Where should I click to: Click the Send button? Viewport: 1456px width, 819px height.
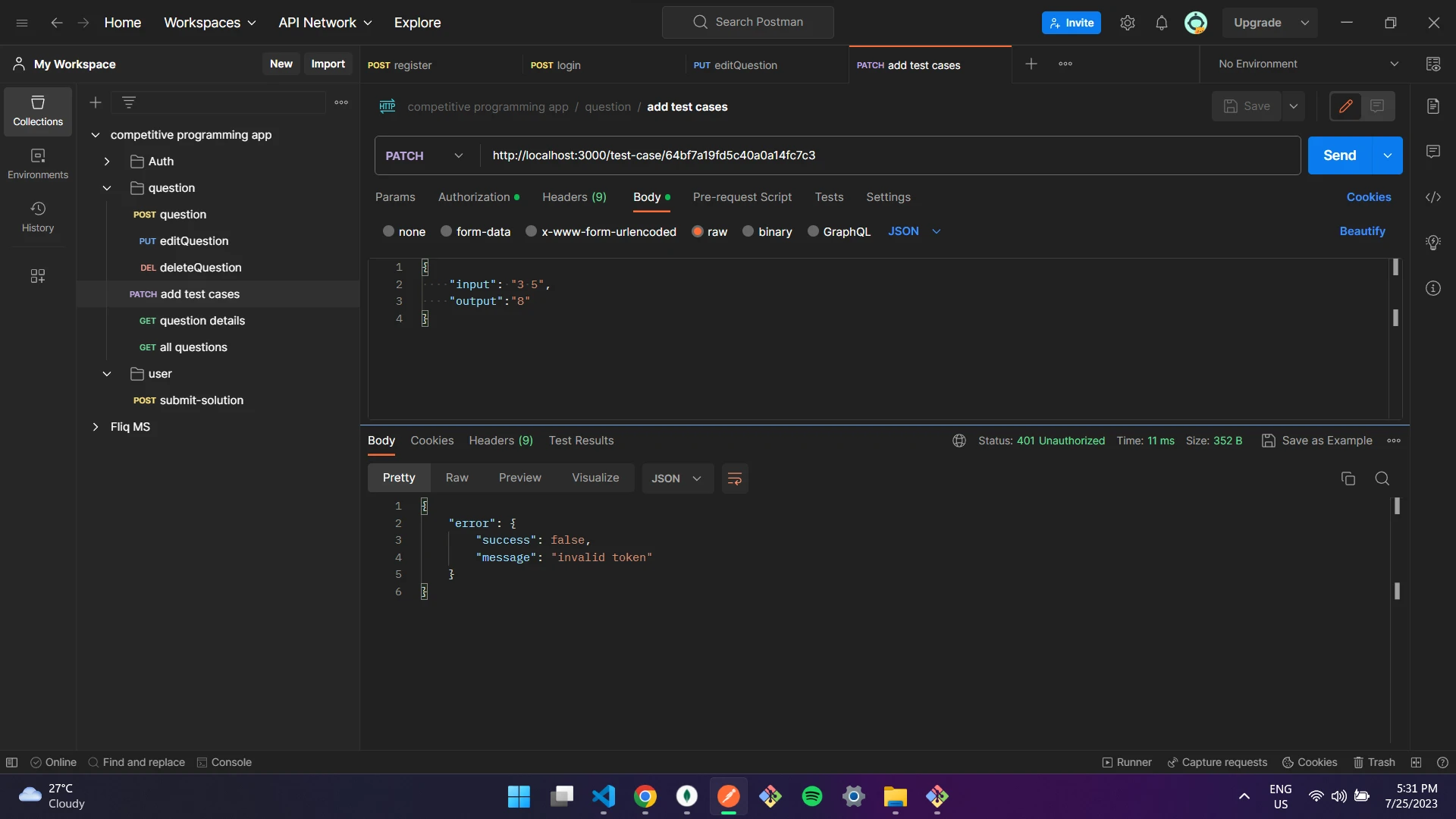1340,155
